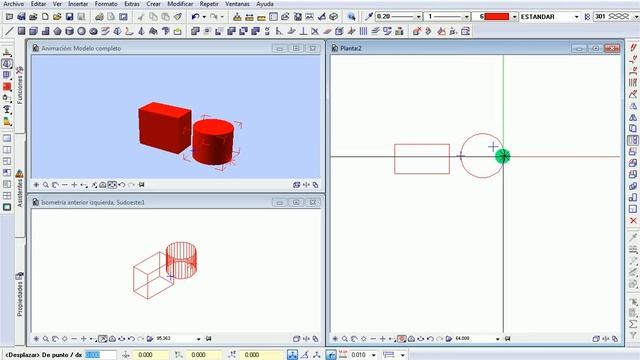This screenshot has height=360, width=640.
Task: Click the Redo arrow icon
Action: point(214,17)
